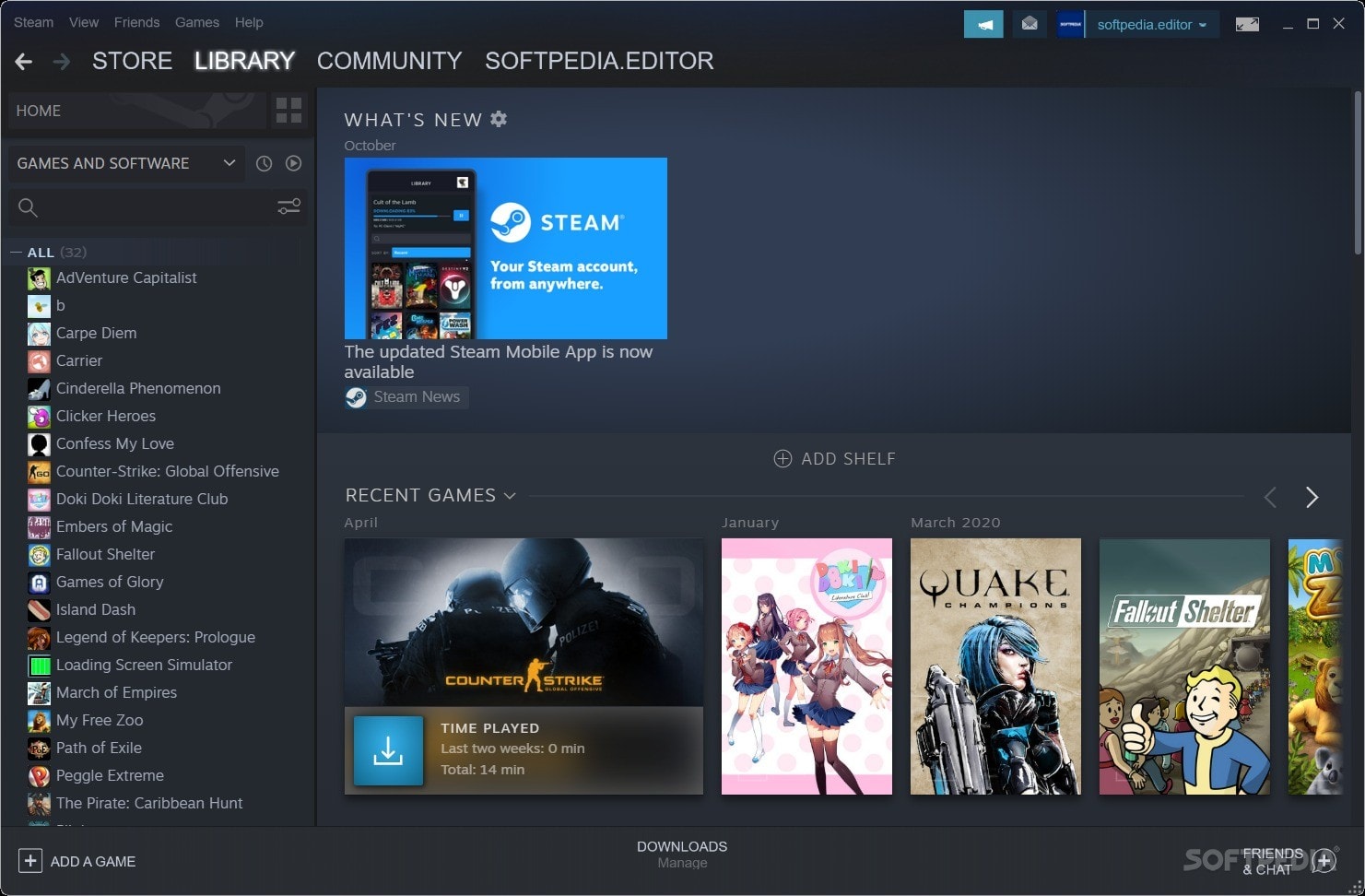Collapse the ALL (32) category
The image size is (1365, 896).
(16, 253)
